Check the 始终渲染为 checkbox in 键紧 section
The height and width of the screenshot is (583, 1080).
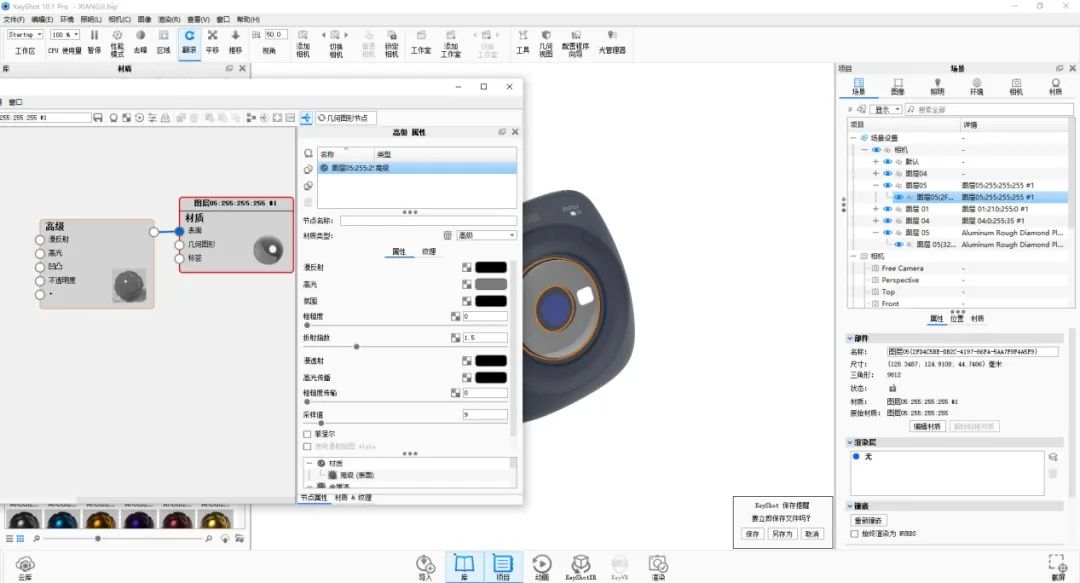pyautogui.click(x=855, y=533)
